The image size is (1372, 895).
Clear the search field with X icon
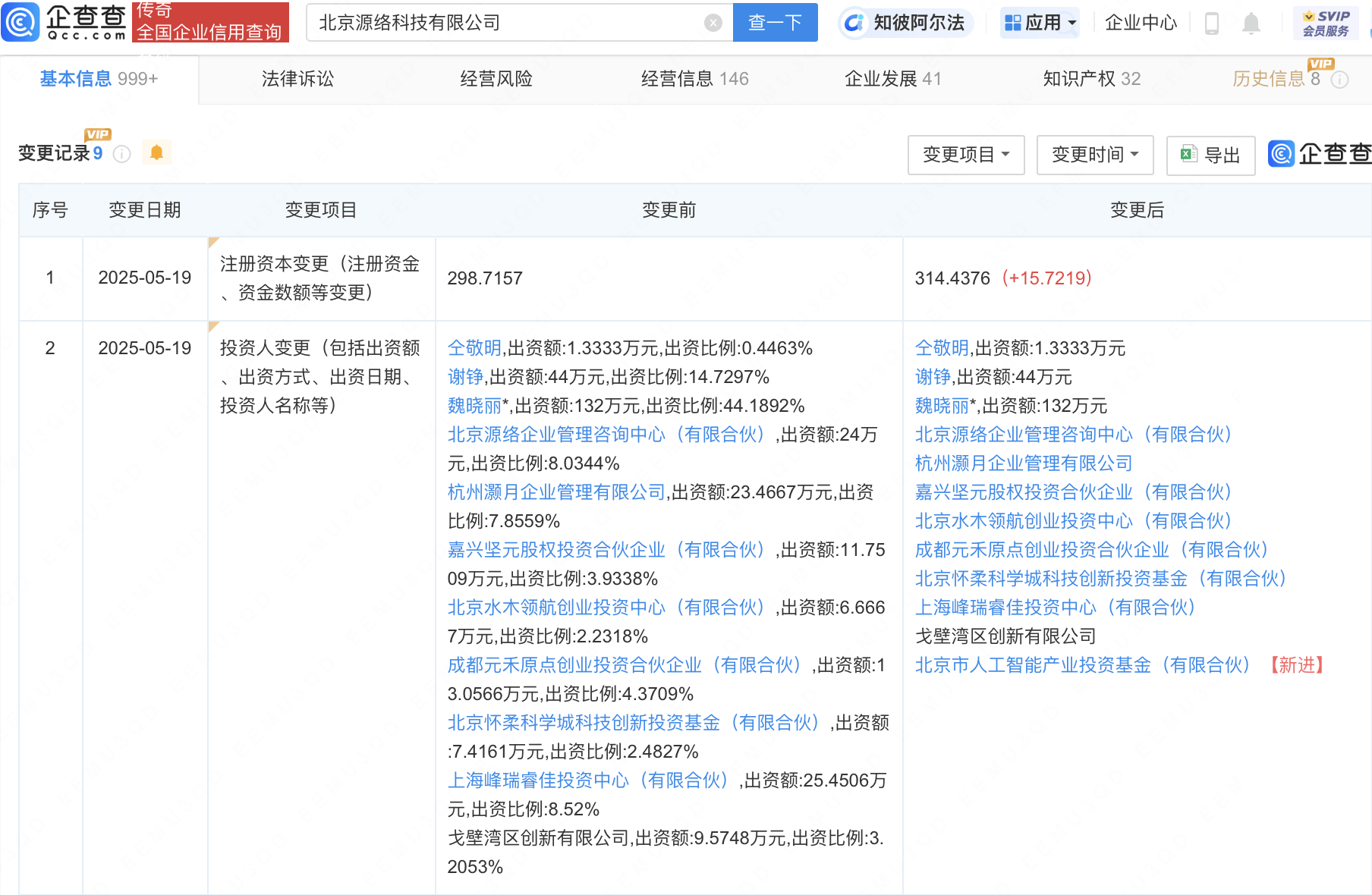[713, 23]
